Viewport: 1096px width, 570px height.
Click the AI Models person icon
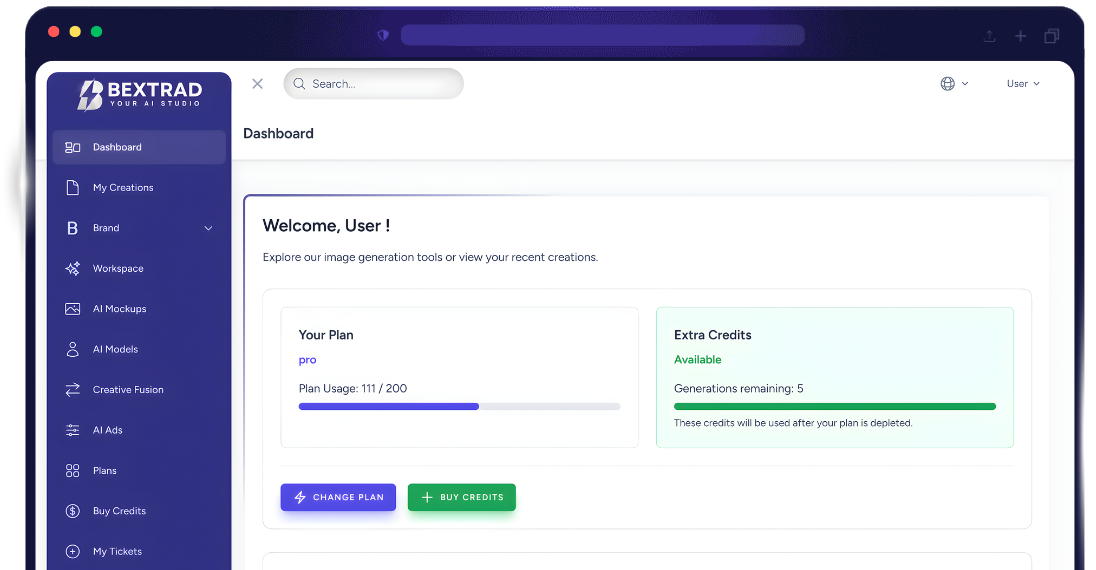72,350
